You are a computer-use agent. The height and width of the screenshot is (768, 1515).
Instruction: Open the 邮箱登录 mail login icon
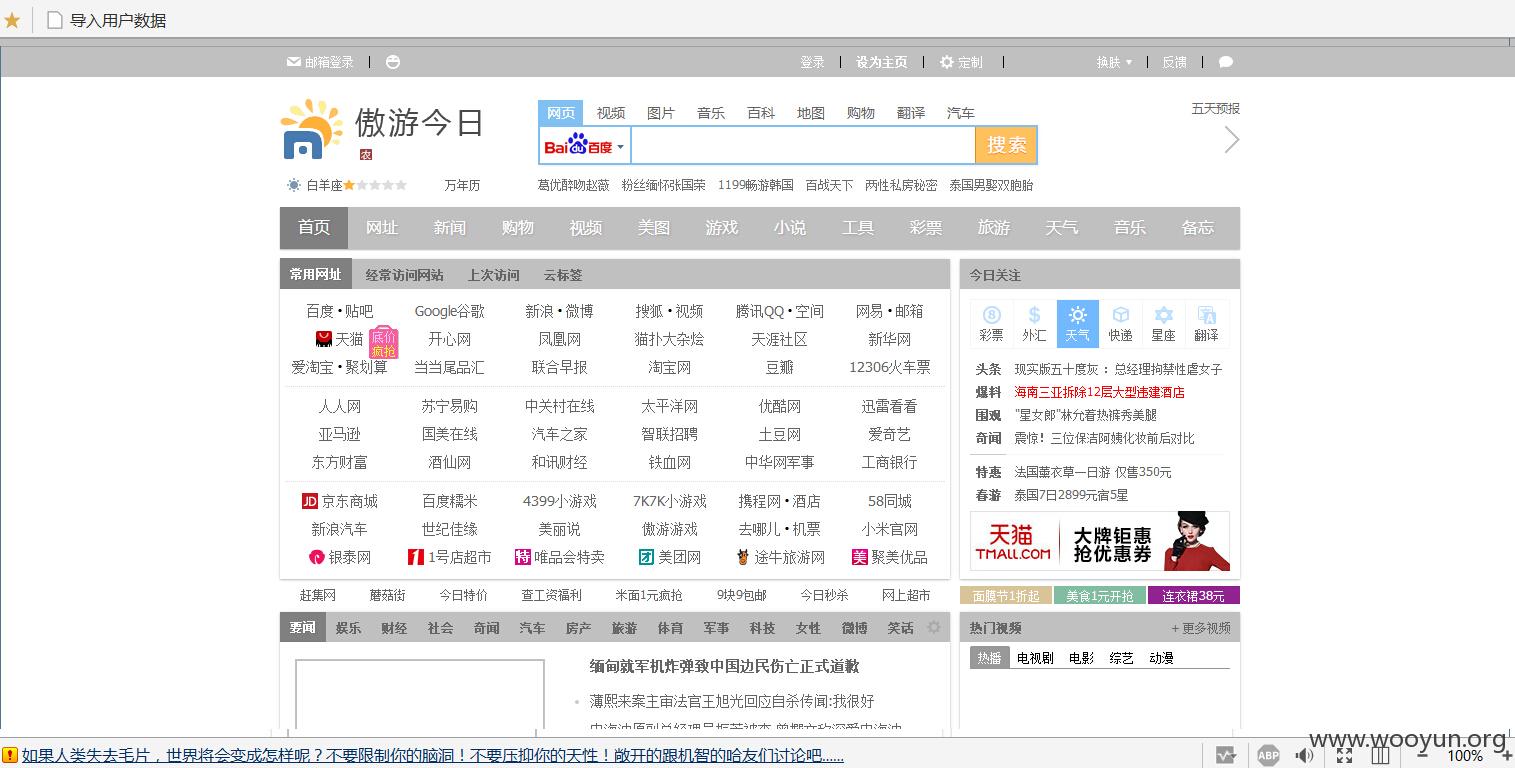click(x=293, y=62)
